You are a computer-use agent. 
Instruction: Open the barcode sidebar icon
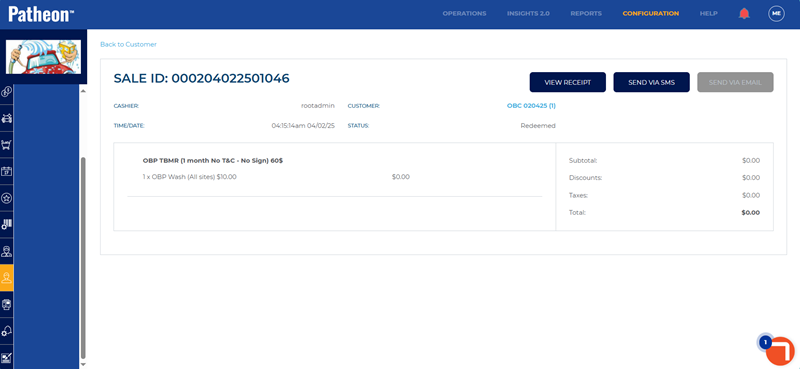(x=7, y=225)
